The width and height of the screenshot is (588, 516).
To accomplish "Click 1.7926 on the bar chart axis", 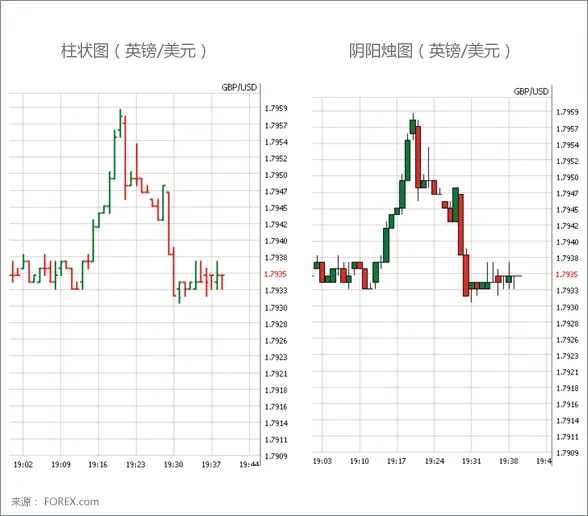I will point(276,341).
